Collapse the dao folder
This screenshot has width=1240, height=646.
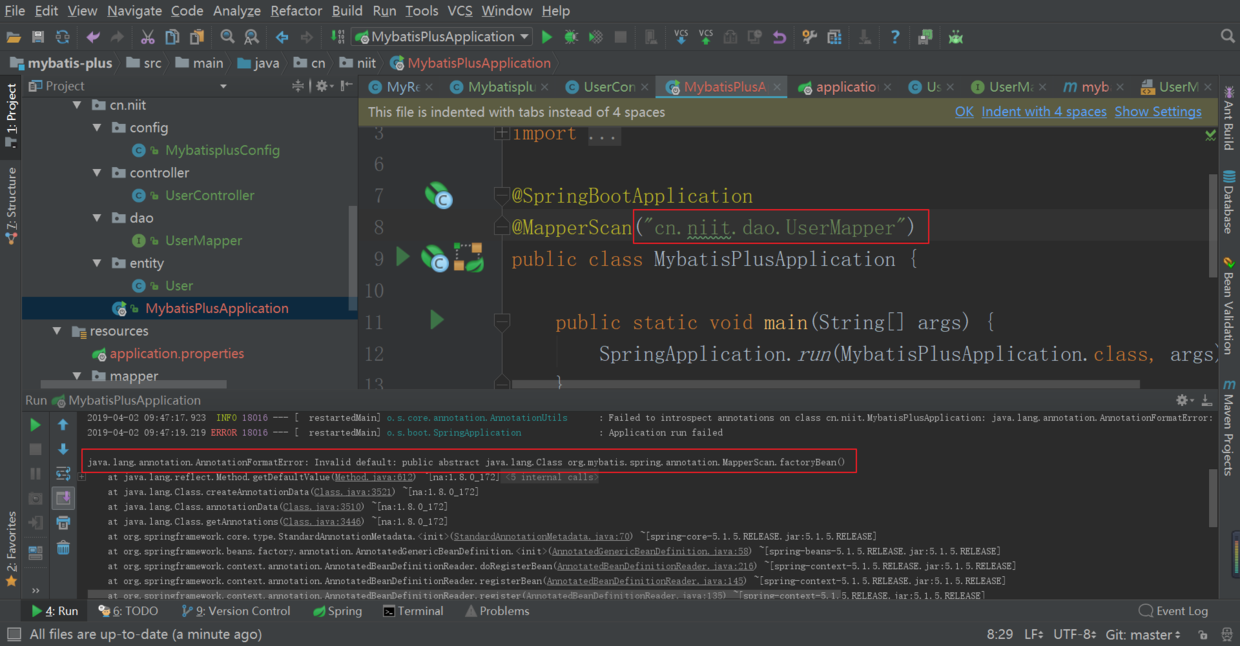coord(97,218)
